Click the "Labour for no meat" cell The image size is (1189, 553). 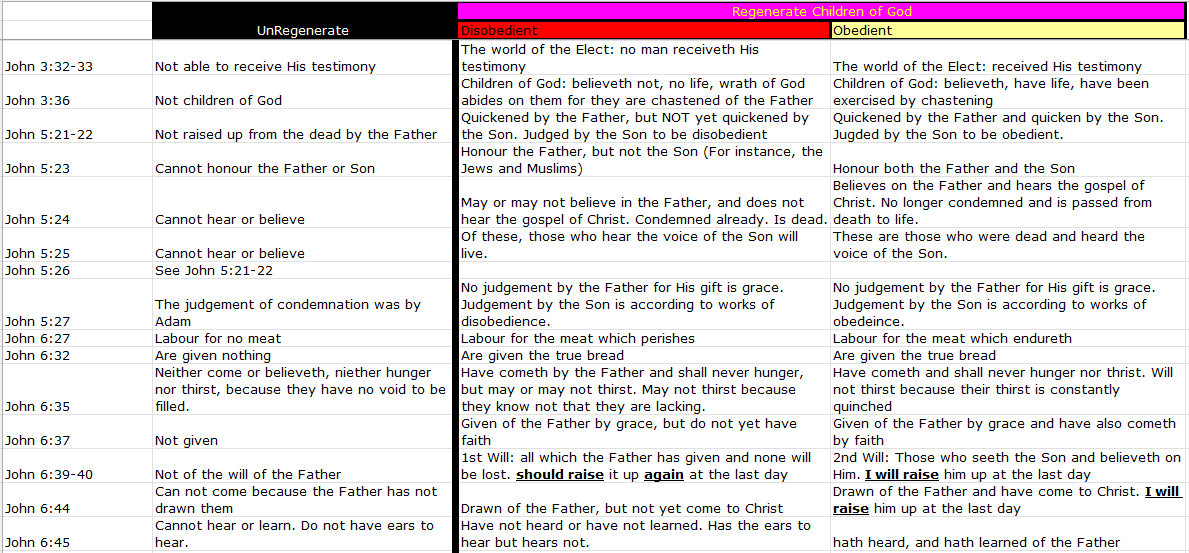(x=218, y=338)
